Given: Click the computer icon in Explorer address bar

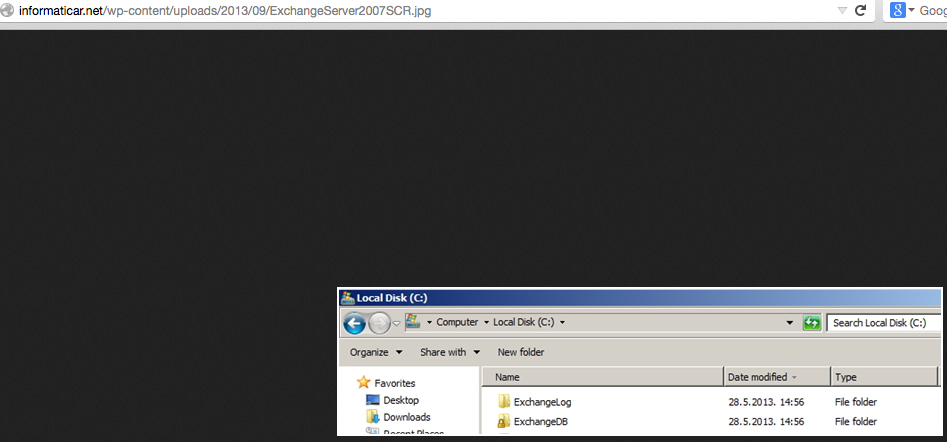Looking at the screenshot, I should click(x=413, y=321).
